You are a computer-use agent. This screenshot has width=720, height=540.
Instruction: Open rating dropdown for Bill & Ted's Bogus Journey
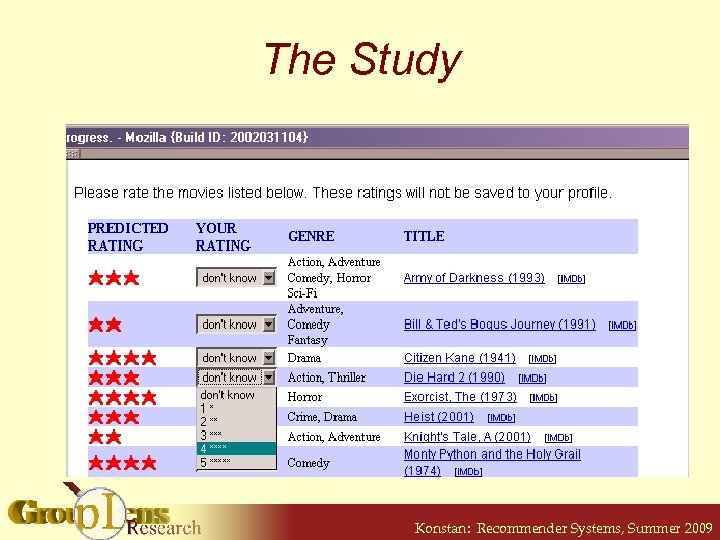coord(236,324)
